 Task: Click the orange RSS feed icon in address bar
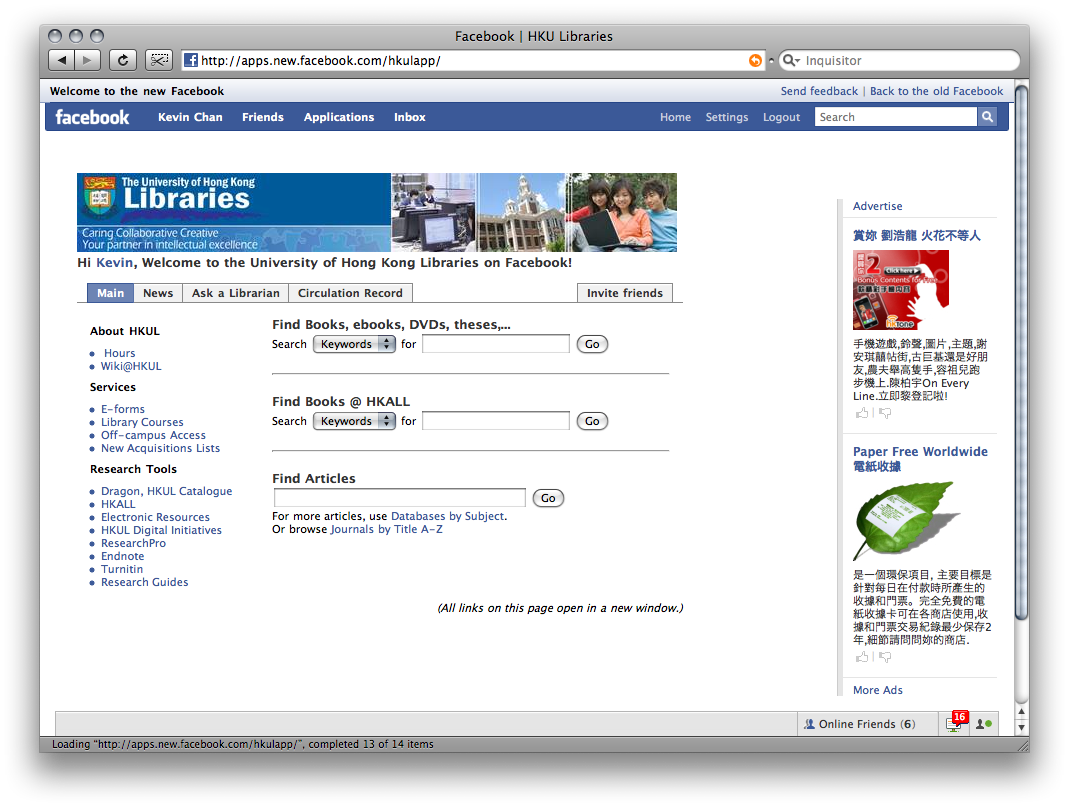[755, 61]
